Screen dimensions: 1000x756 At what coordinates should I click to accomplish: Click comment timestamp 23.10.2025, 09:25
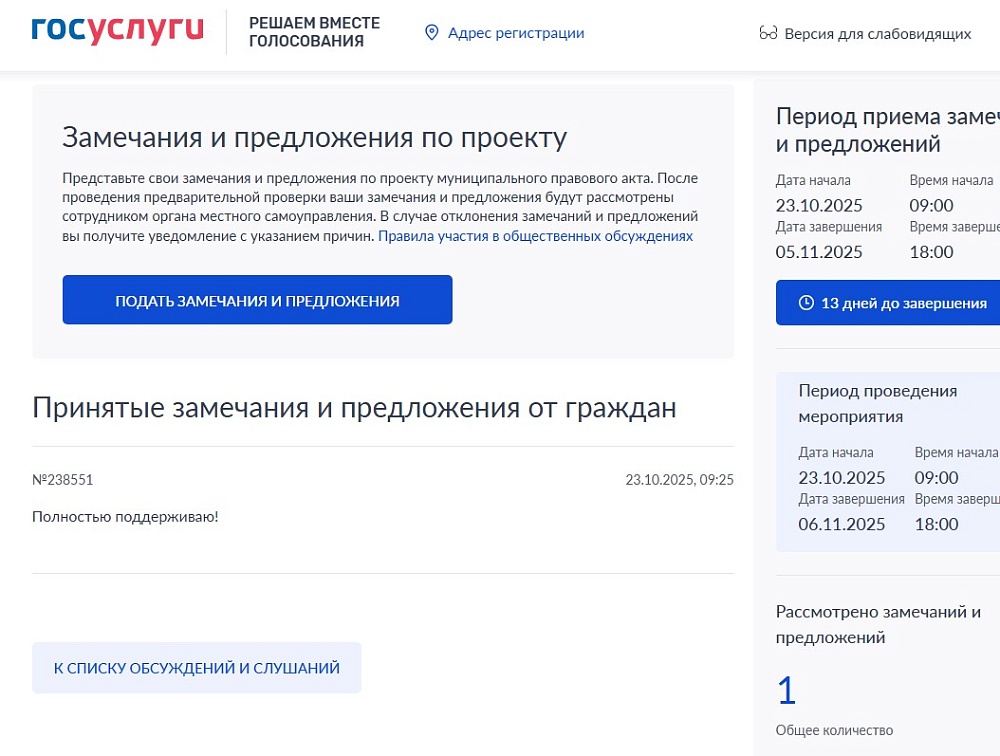tap(679, 480)
